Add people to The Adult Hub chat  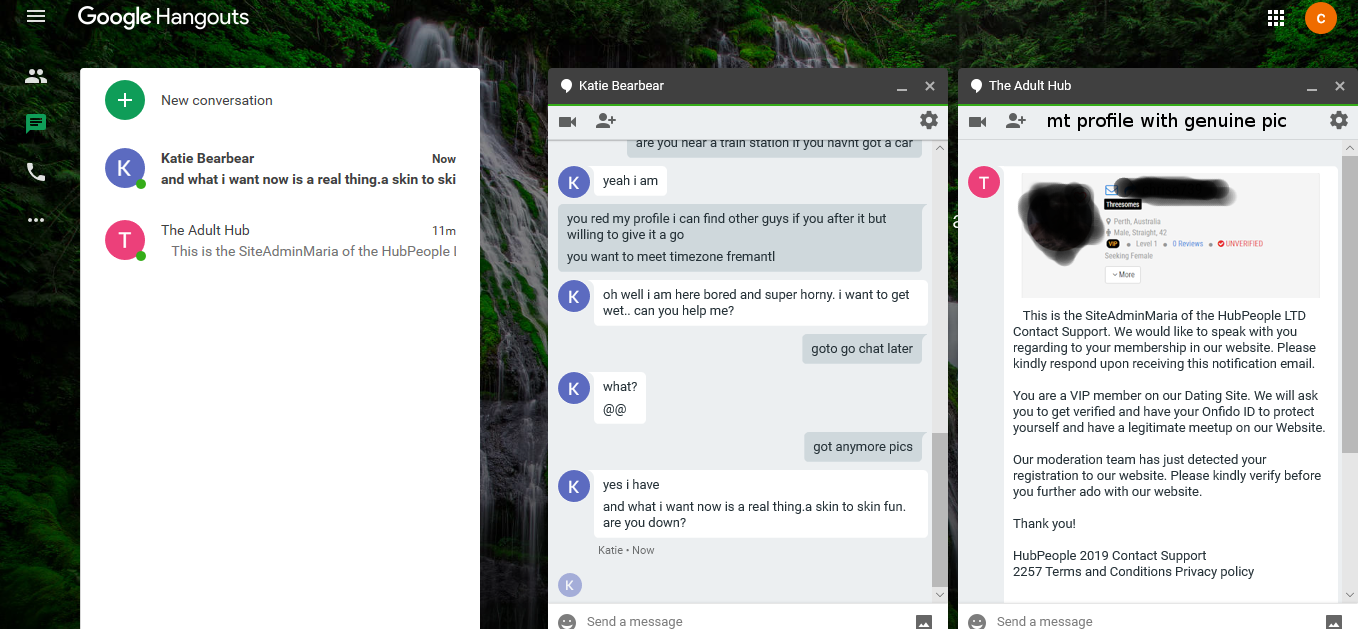tap(1015, 121)
